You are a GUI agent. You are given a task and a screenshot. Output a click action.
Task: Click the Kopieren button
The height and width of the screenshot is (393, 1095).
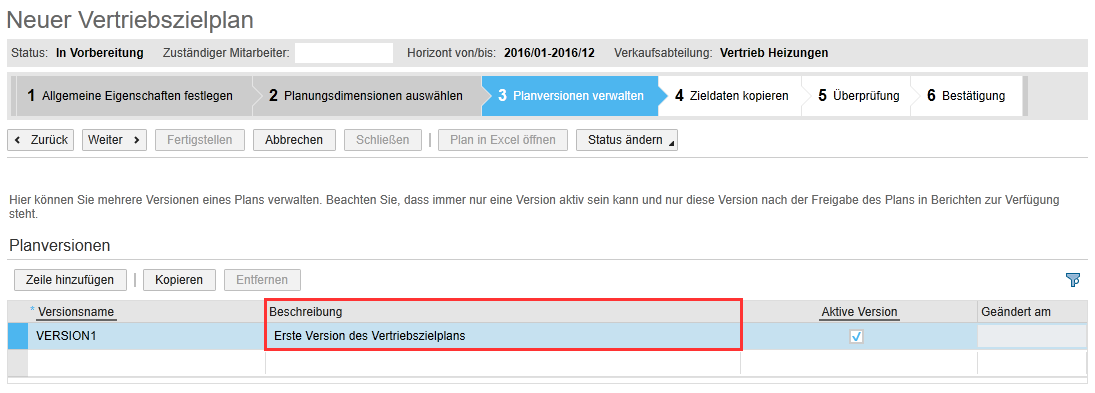[179, 280]
